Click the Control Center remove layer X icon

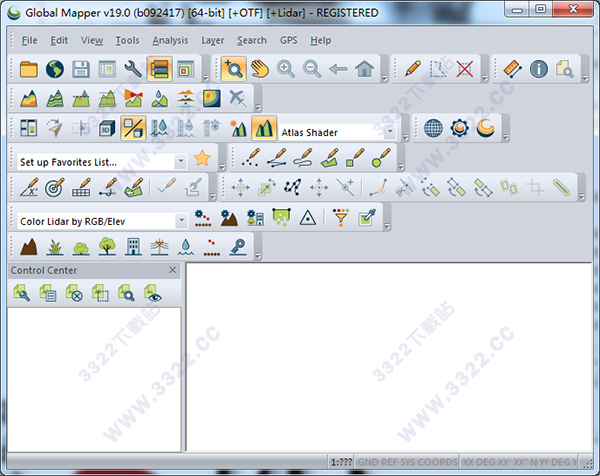pyautogui.click(x=74, y=293)
